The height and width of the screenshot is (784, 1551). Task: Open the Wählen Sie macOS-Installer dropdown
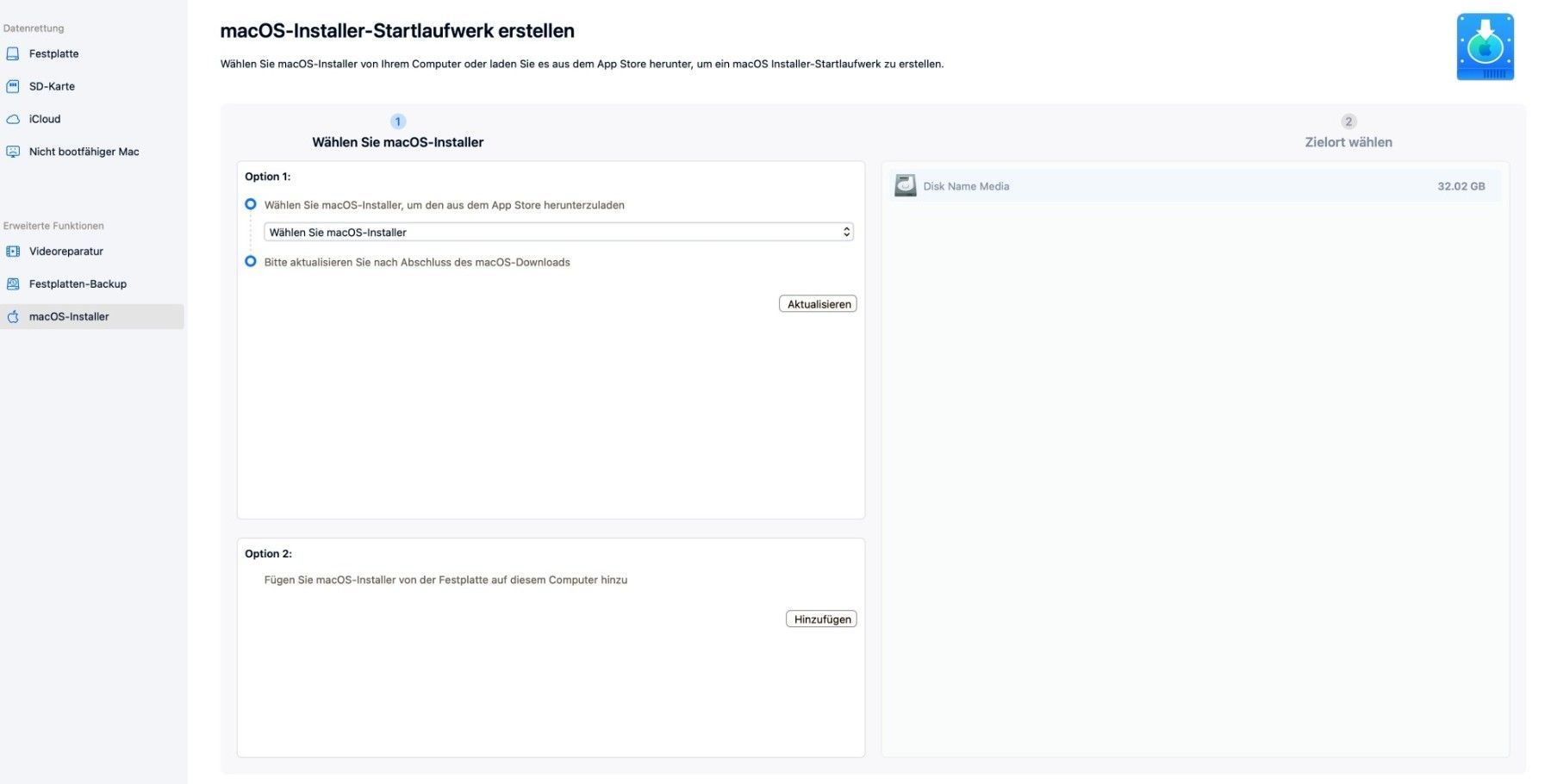click(x=558, y=232)
